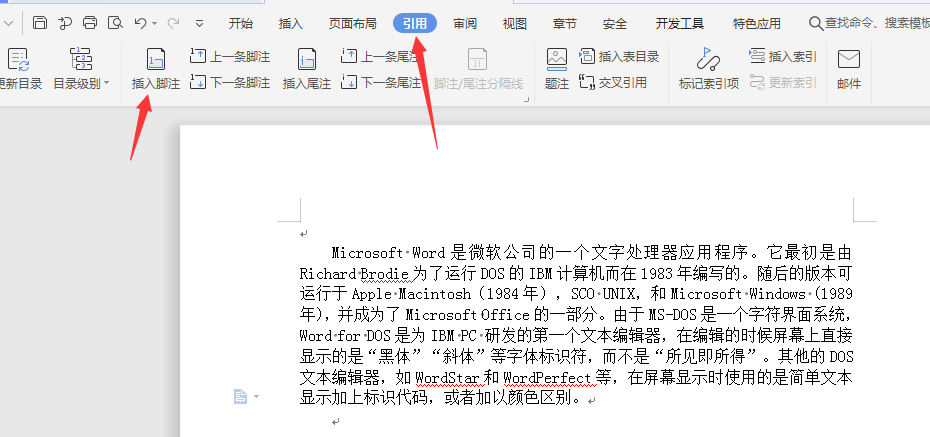Switch to the 审阅 tab
This screenshot has width=930, height=437.
(x=465, y=24)
